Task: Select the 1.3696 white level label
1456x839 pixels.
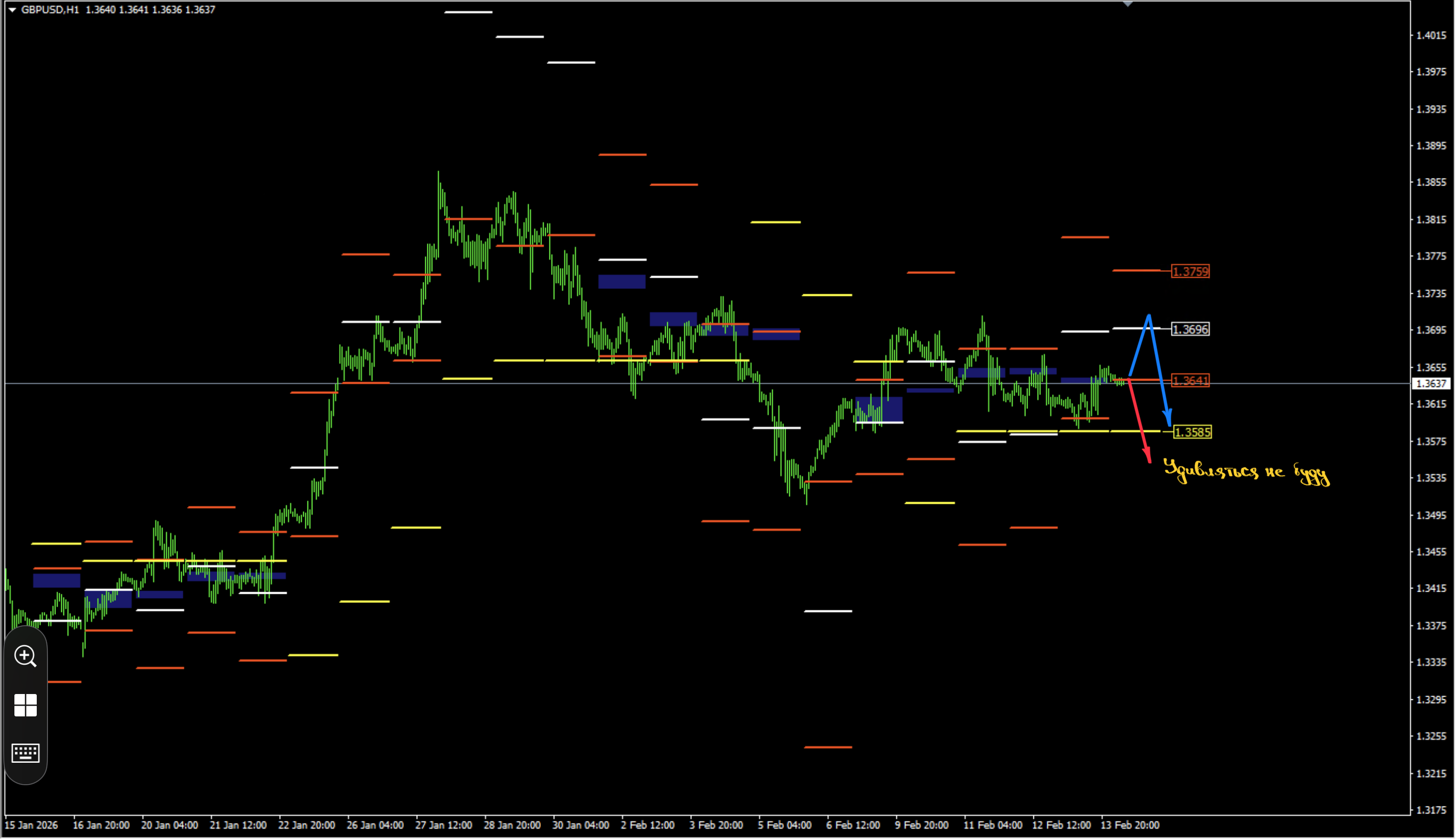Action: tap(1191, 329)
